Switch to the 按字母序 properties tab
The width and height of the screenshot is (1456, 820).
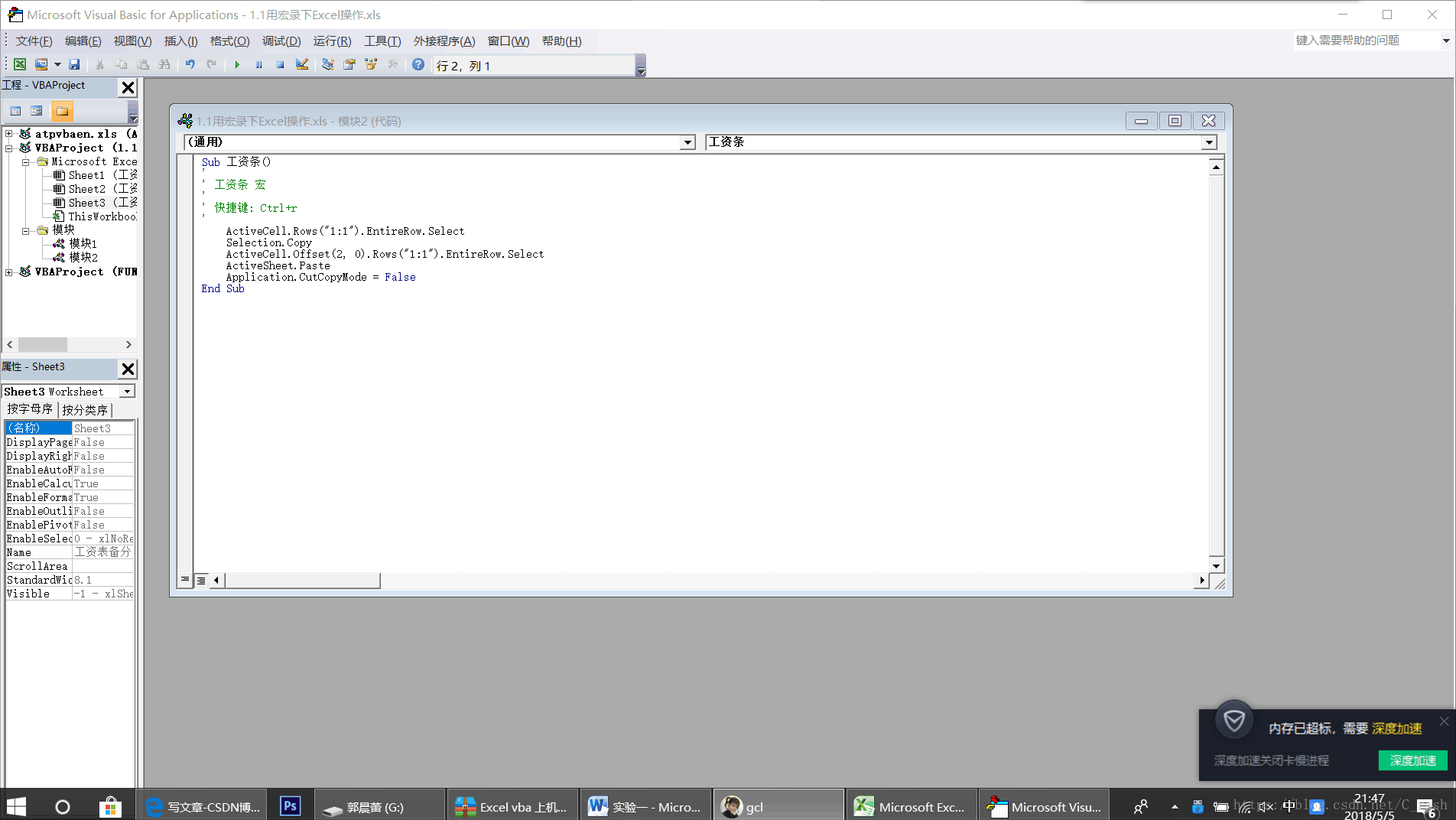point(30,410)
